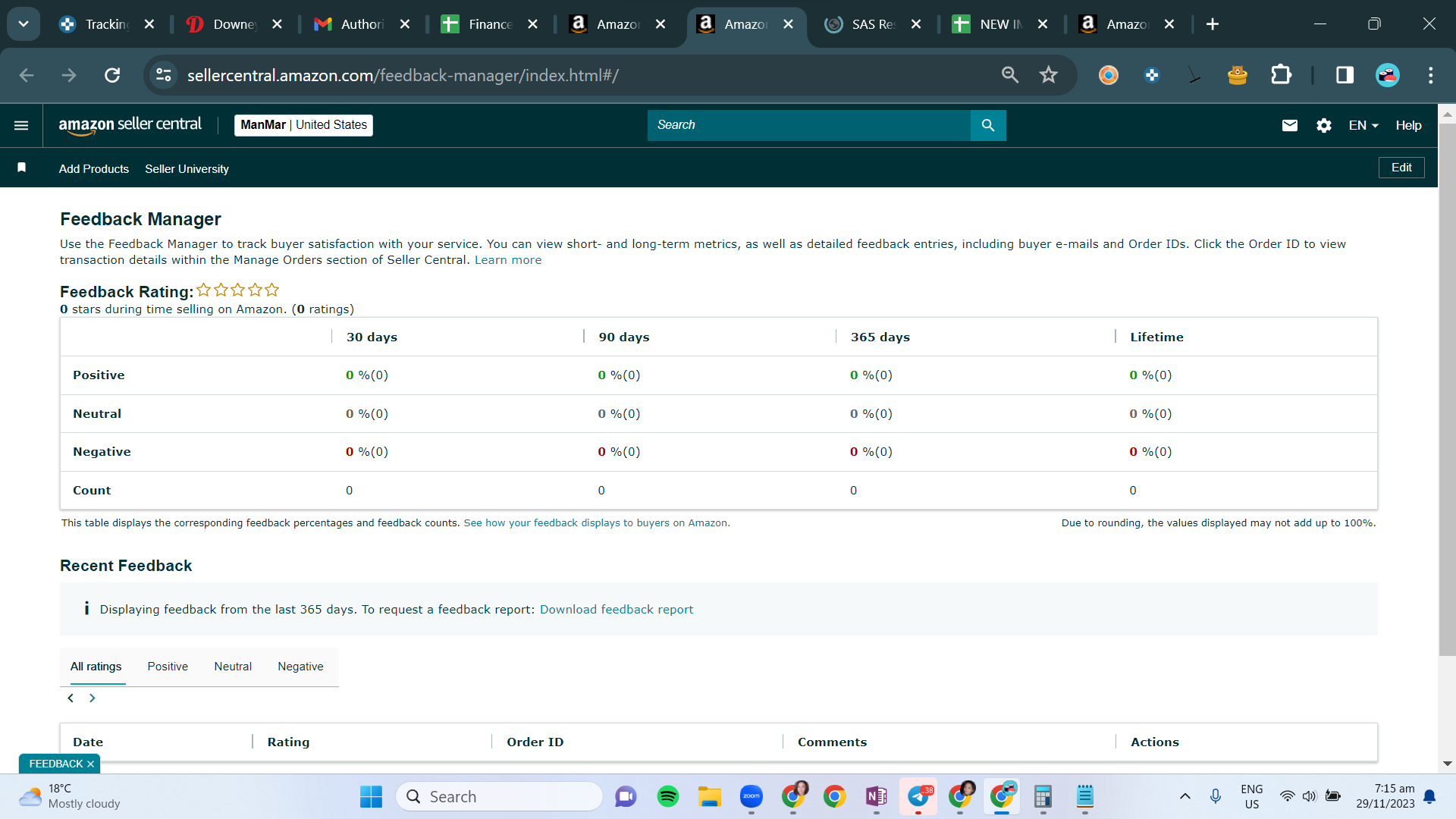Click the zoom magnifier icon in address bar
This screenshot has height=819, width=1456.
[1009, 75]
